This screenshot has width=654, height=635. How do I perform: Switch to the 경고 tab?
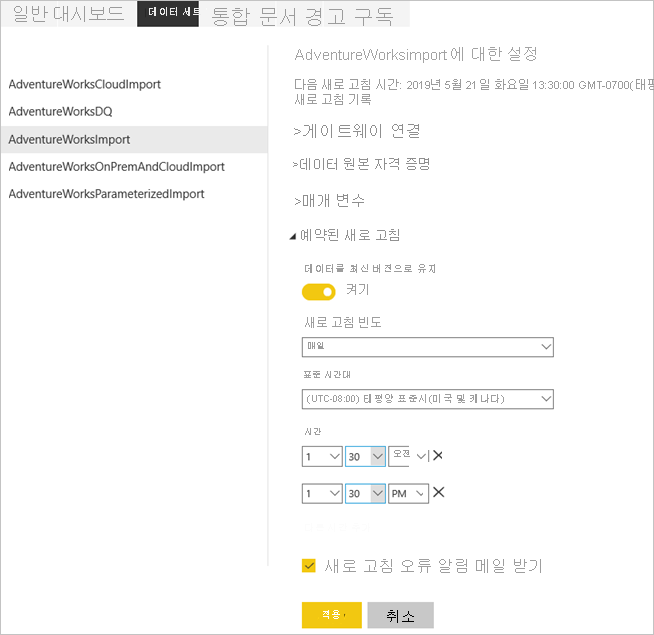click(325, 17)
